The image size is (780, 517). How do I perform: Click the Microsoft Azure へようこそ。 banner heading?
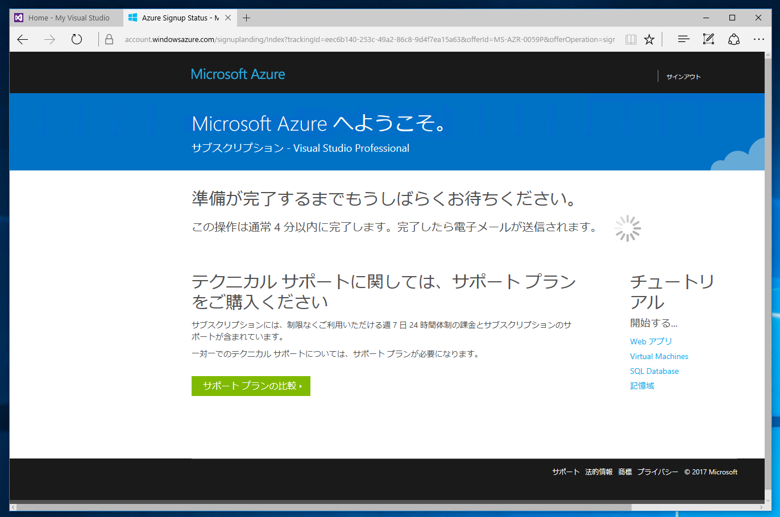click(319, 123)
